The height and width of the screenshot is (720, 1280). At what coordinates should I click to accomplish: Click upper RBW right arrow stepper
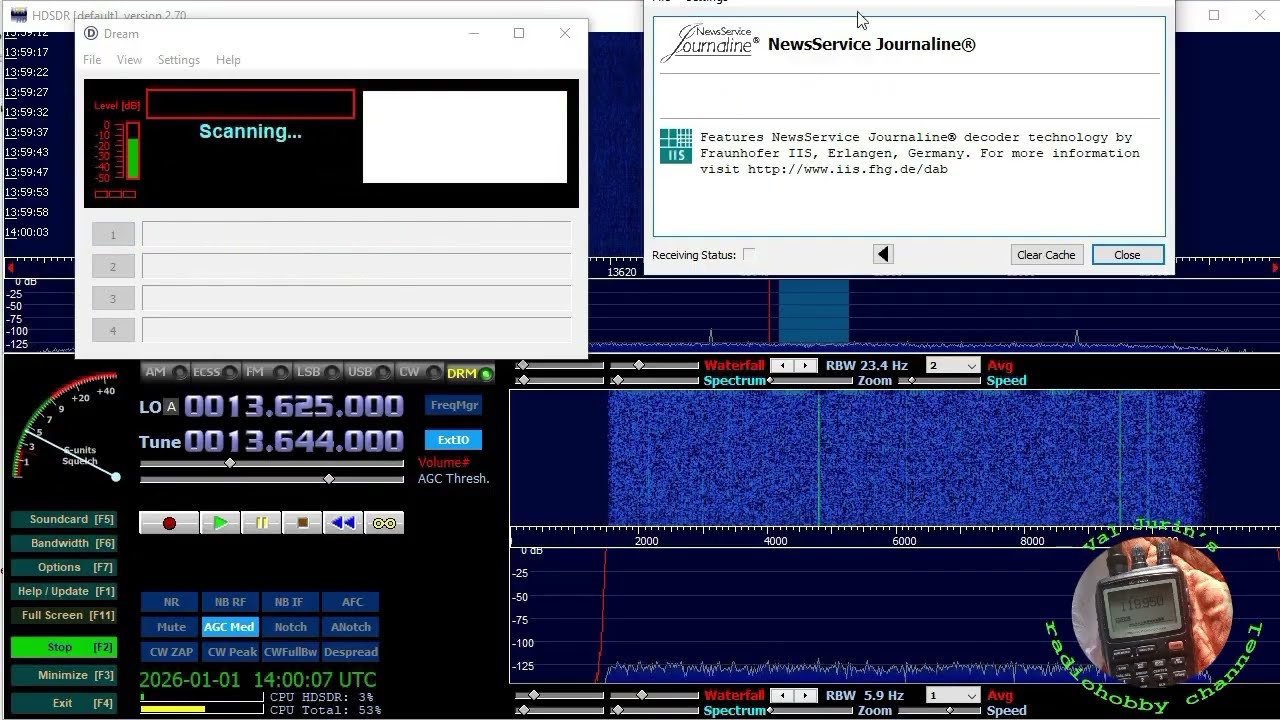[x=806, y=366]
